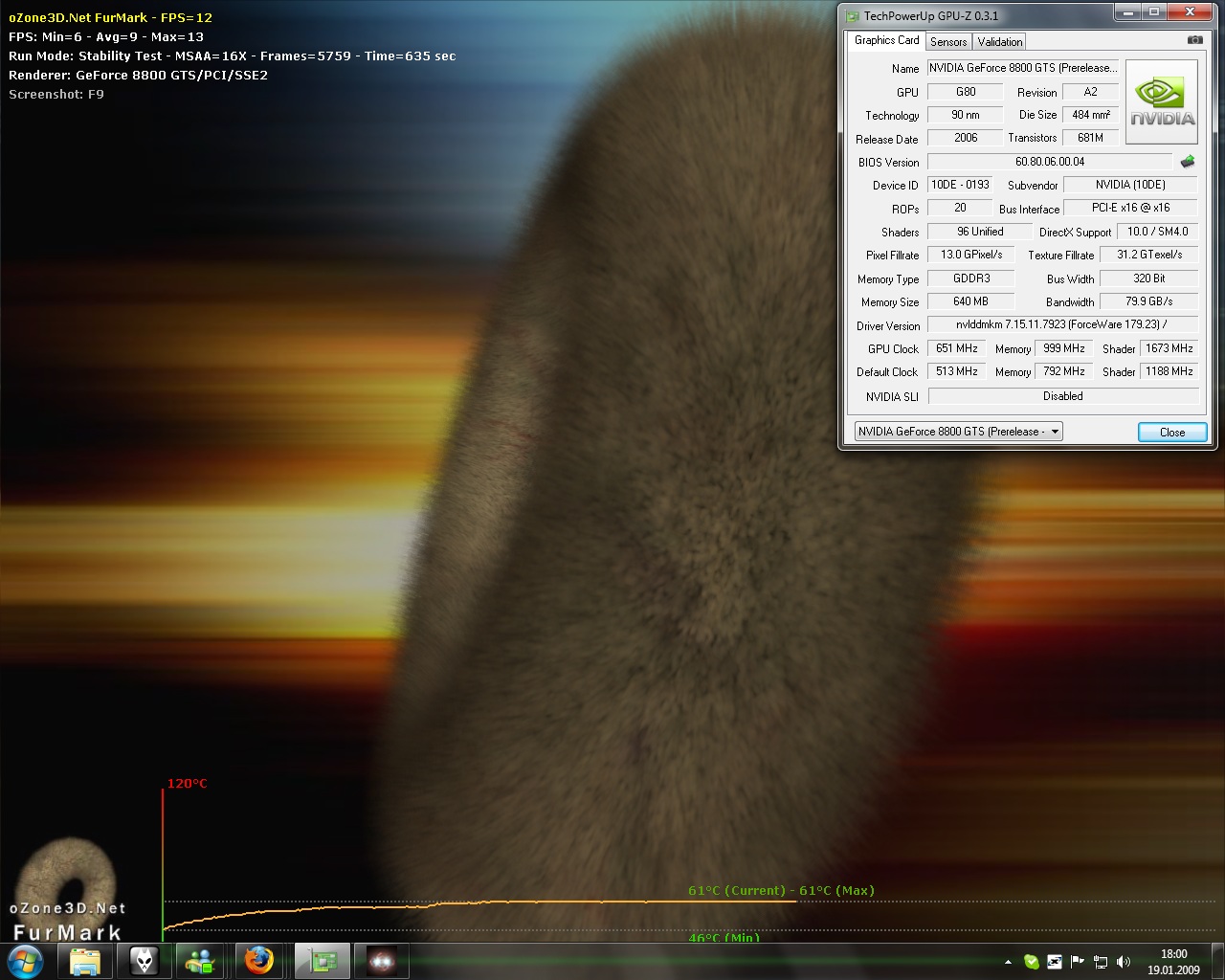Click the FurMark FPS title text

111,17
